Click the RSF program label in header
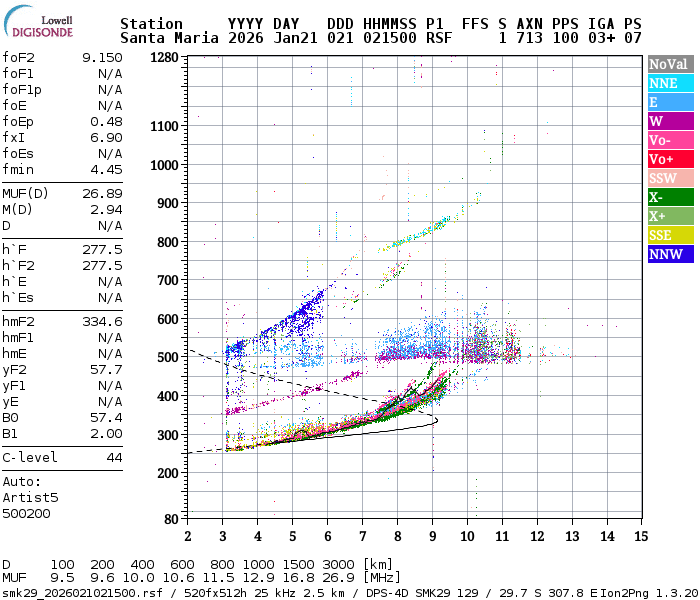The height and width of the screenshot is (600, 700). point(439,38)
